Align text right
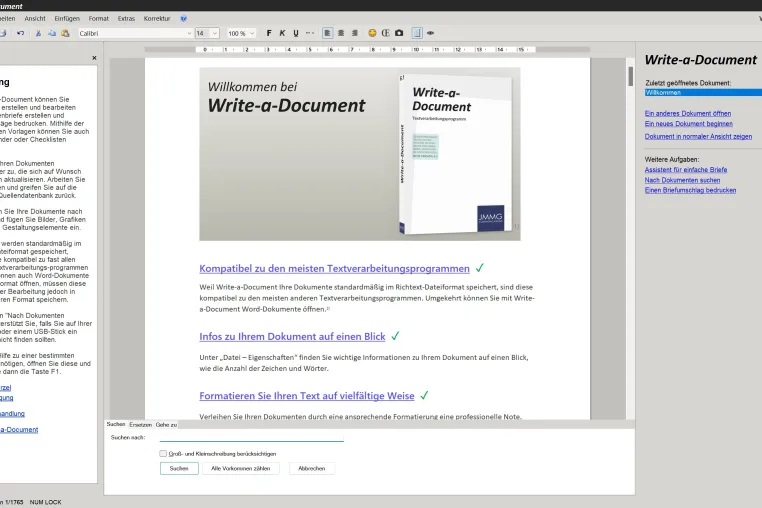This screenshot has height=508, width=762. pyautogui.click(x=355, y=33)
